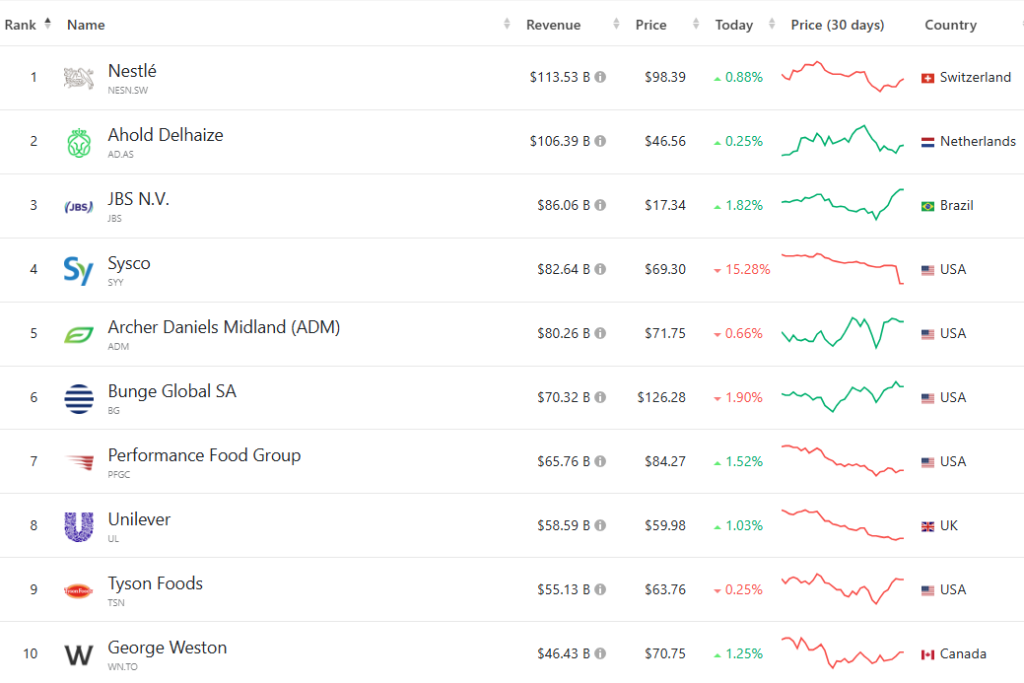Click the Nestlé company logo icon
The image size is (1024, 683).
[x=79, y=78]
